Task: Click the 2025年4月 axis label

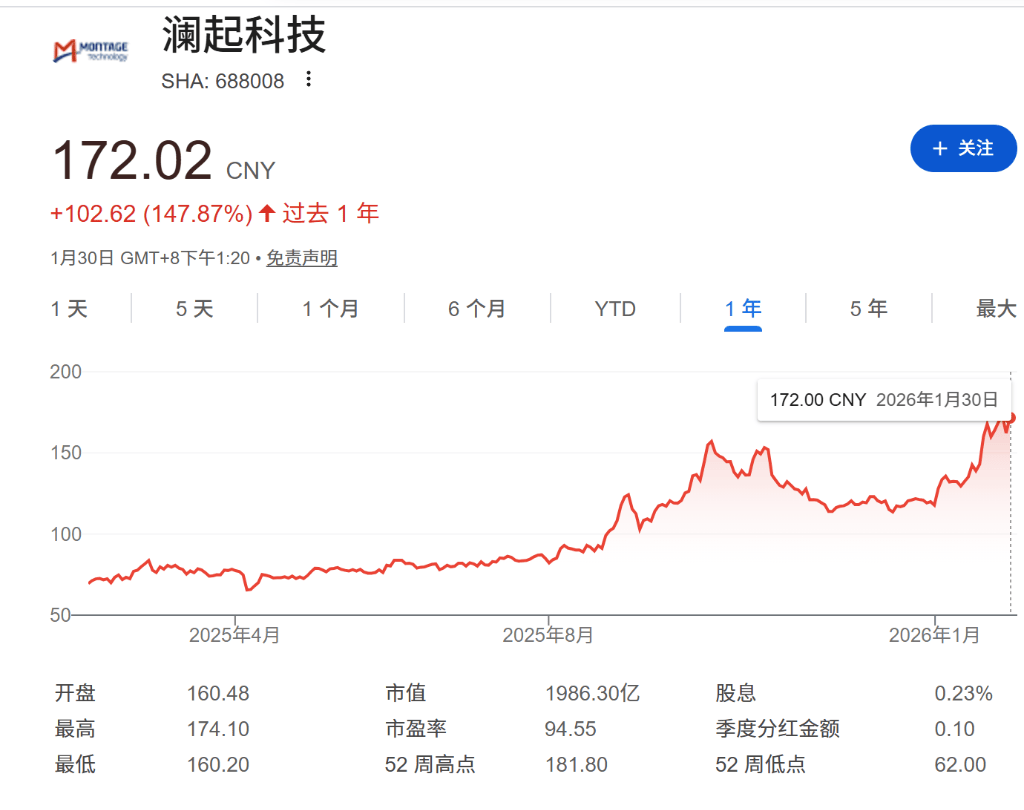Action: pyautogui.click(x=235, y=635)
